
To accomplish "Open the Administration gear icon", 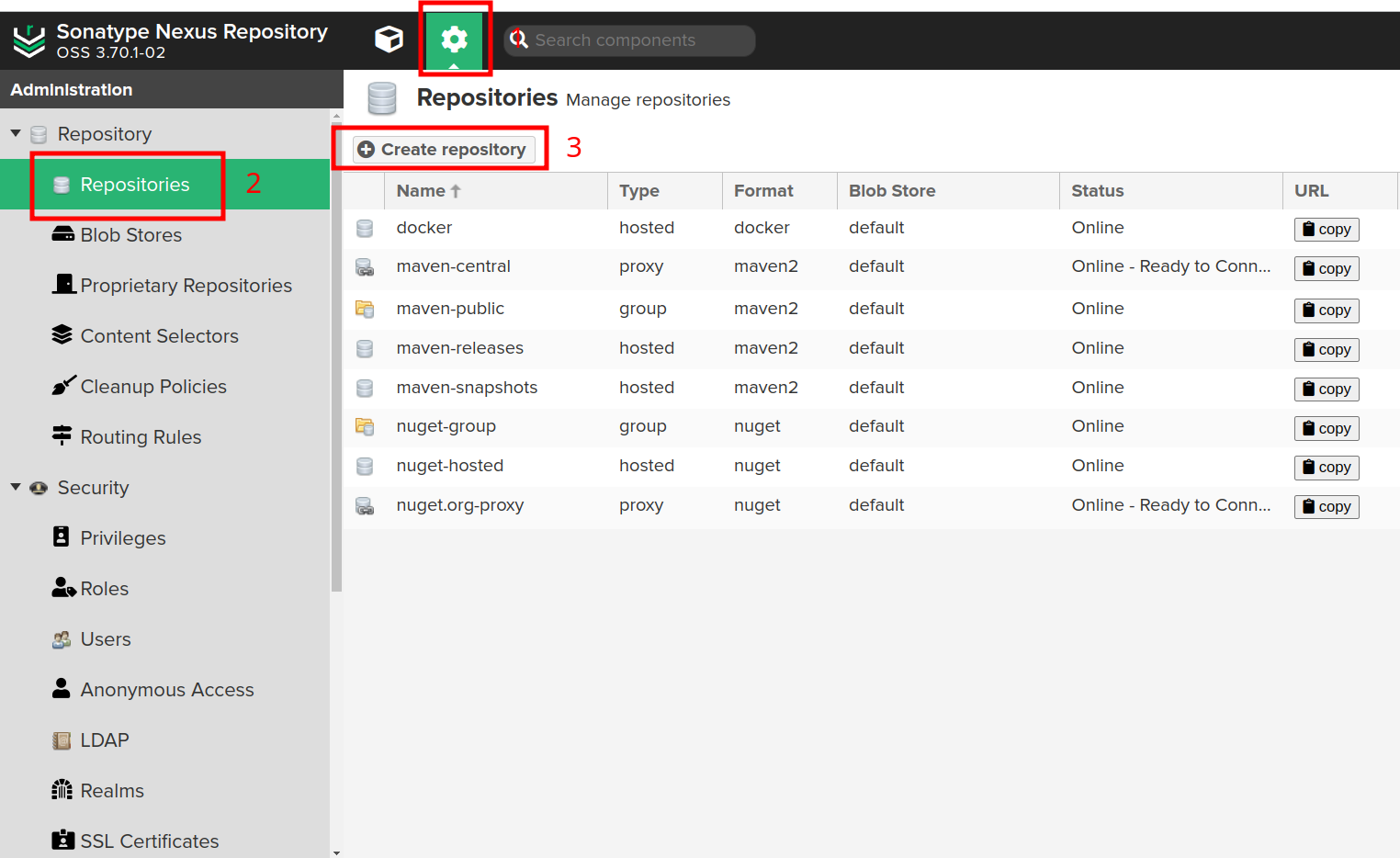I will [454, 40].
